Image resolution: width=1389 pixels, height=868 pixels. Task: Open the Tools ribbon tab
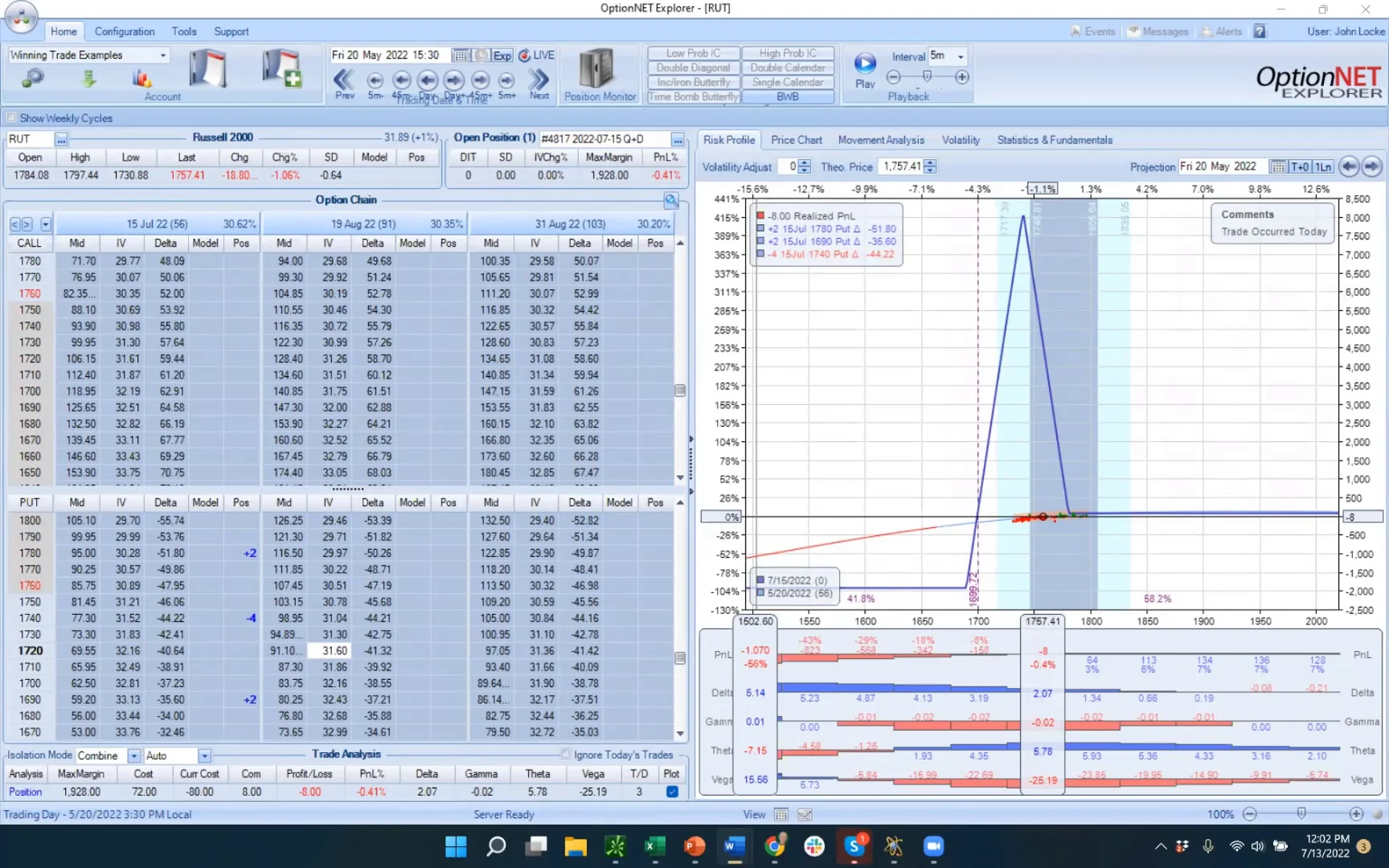(x=184, y=31)
